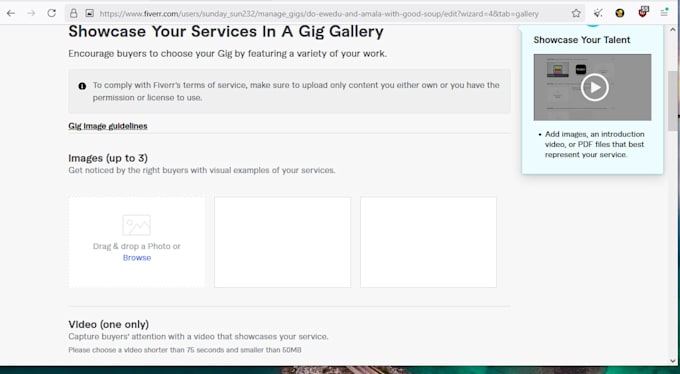Click the Showcase Your Talent heading
Screen dimensions: 680x374
coord(582,40)
